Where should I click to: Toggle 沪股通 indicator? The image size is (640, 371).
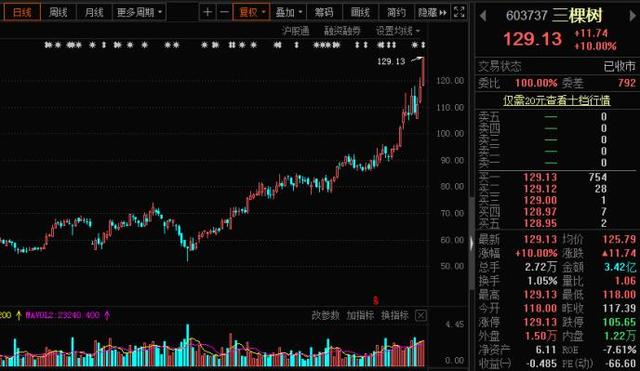coord(296,31)
